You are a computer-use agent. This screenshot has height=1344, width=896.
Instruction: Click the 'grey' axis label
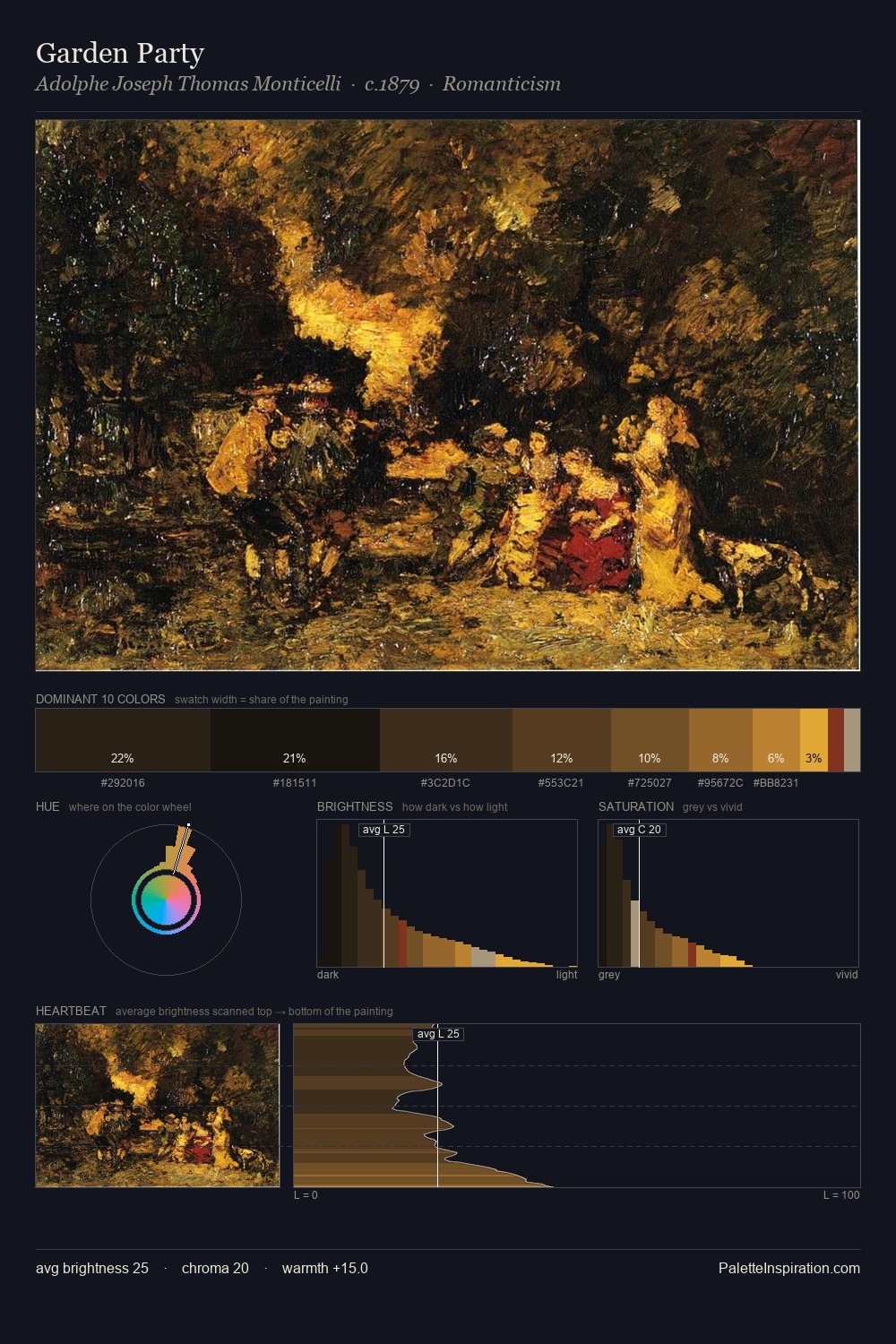tap(609, 975)
